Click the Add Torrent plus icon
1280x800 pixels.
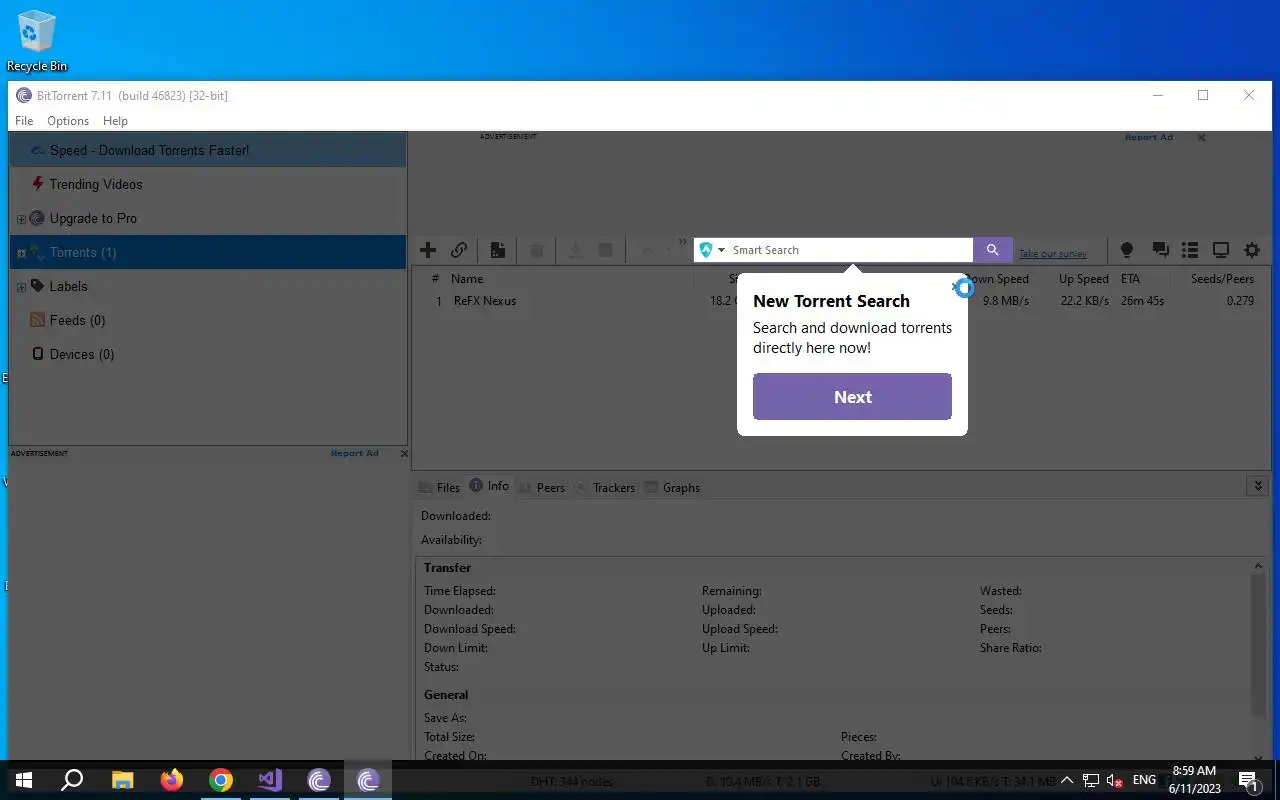[x=428, y=250]
